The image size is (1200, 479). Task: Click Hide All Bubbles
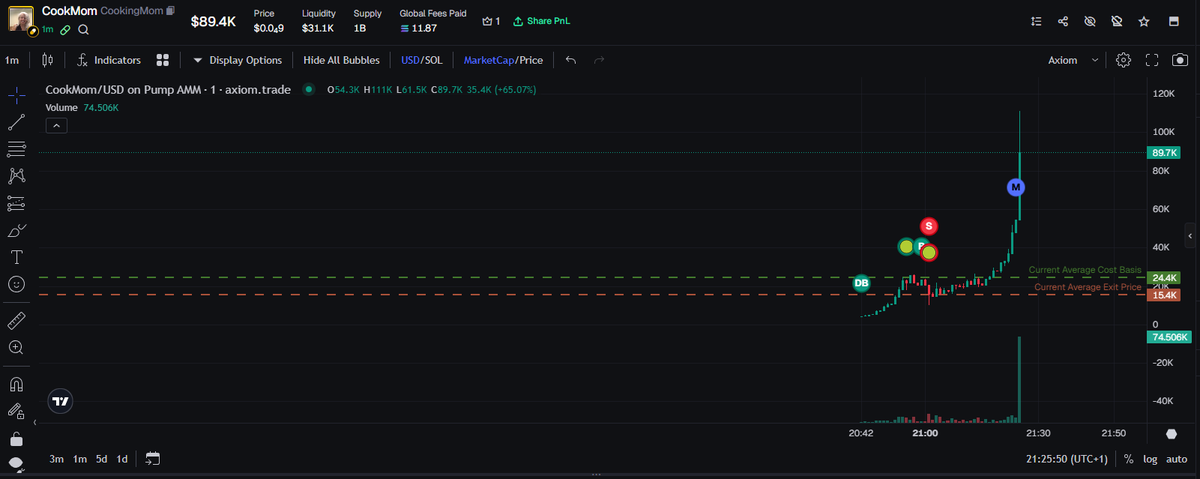tap(341, 60)
